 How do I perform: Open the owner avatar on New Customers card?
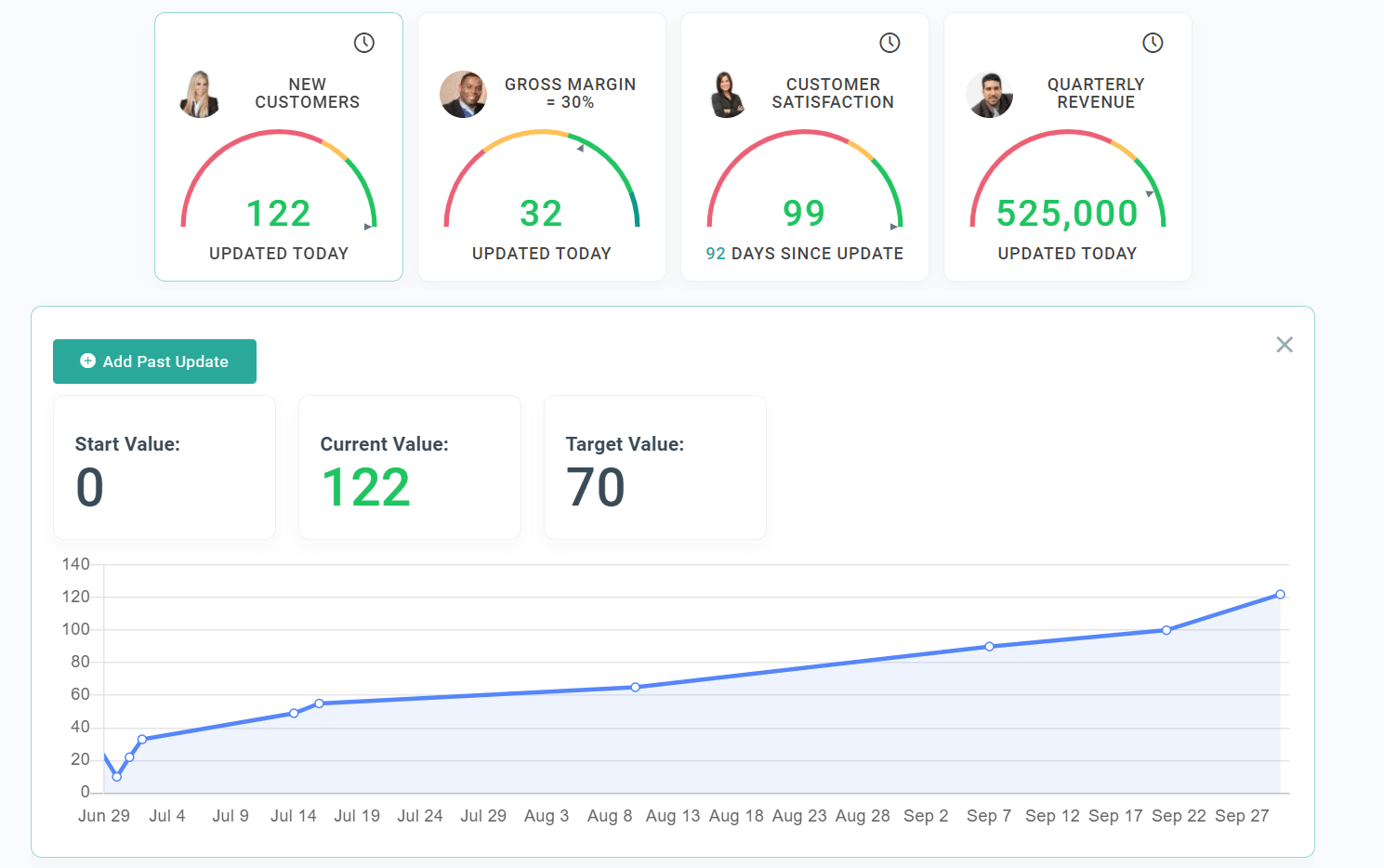(200, 94)
